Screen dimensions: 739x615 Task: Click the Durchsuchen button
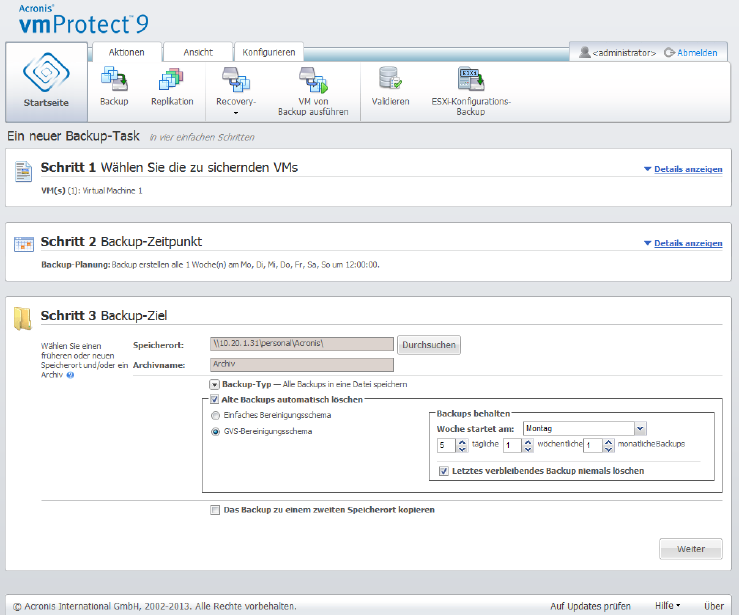pos(429,345)
